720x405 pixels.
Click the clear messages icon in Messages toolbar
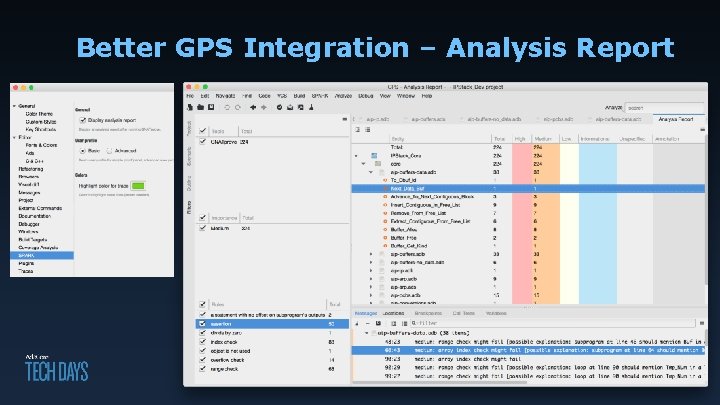pos(357,323)
